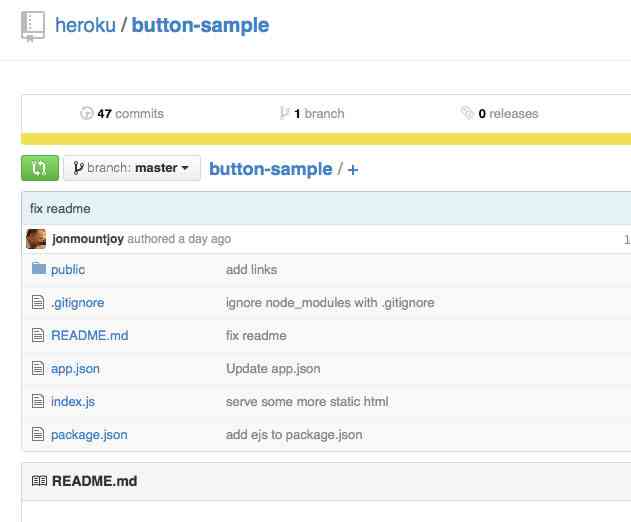Open the heroku owner link

(85, 25)
